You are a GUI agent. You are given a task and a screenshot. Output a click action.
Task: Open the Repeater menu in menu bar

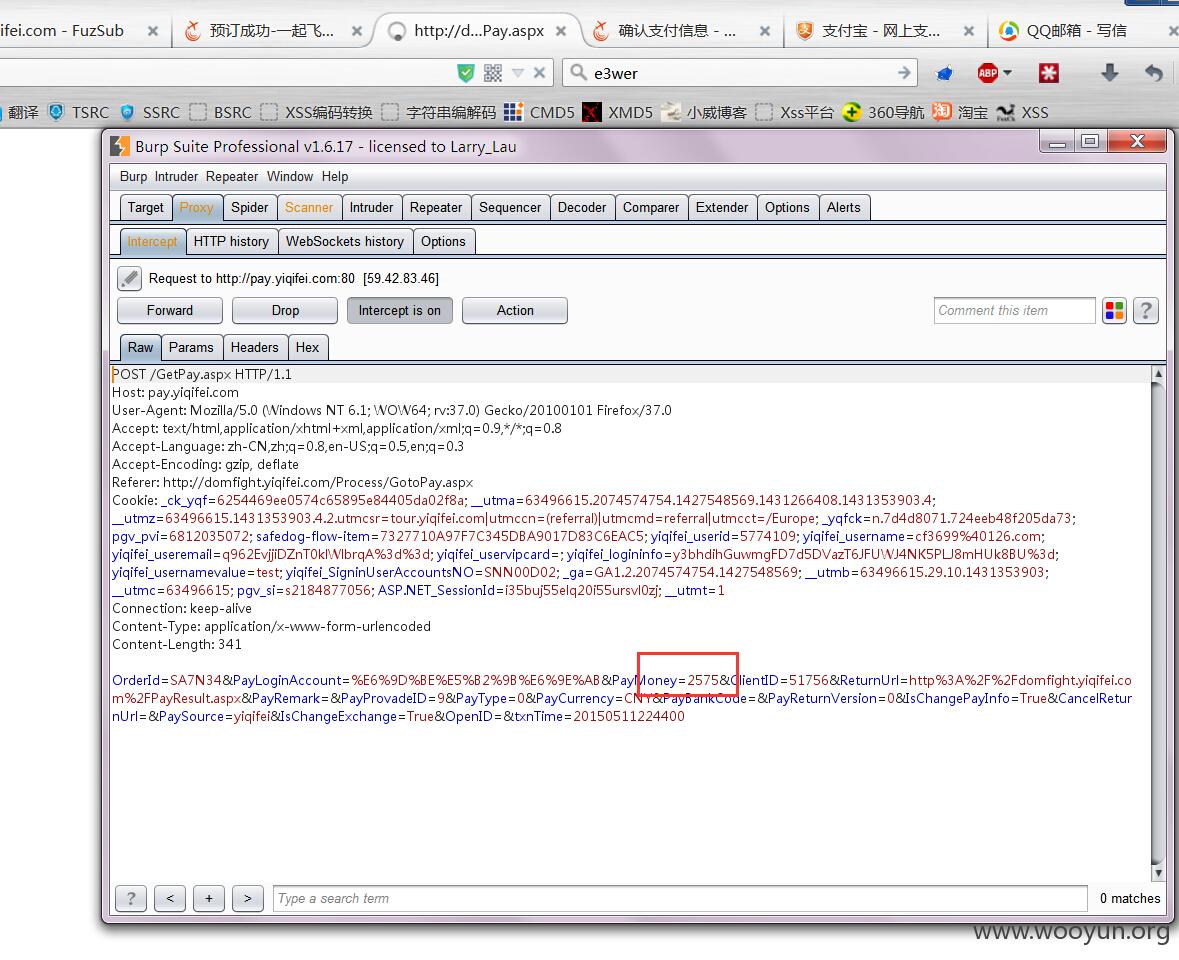point(232,177)
